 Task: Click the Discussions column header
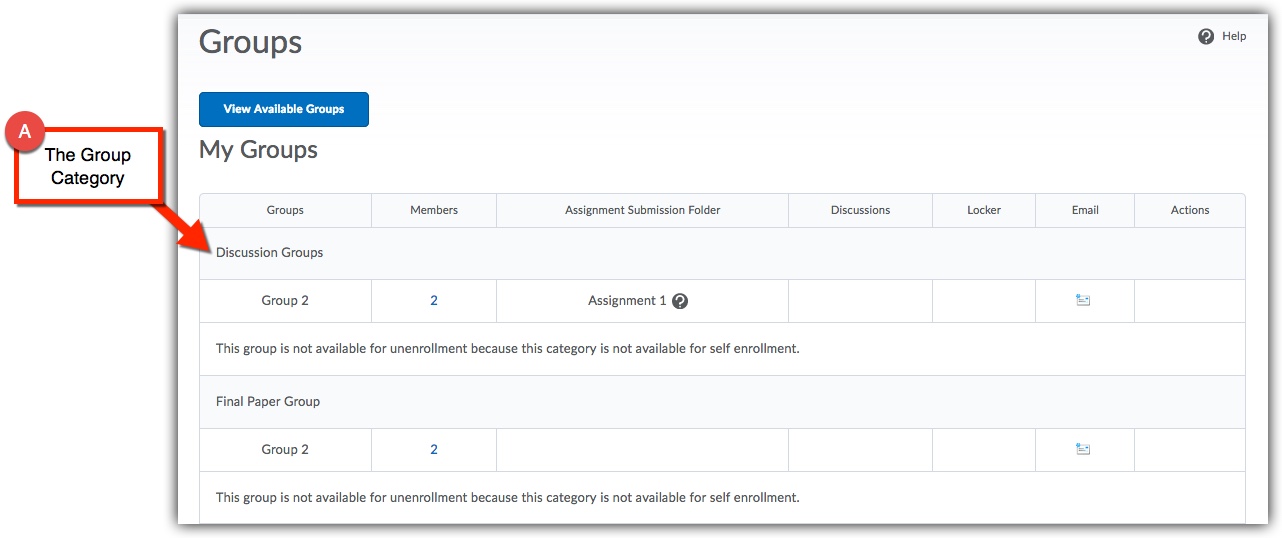click(860, 210)
